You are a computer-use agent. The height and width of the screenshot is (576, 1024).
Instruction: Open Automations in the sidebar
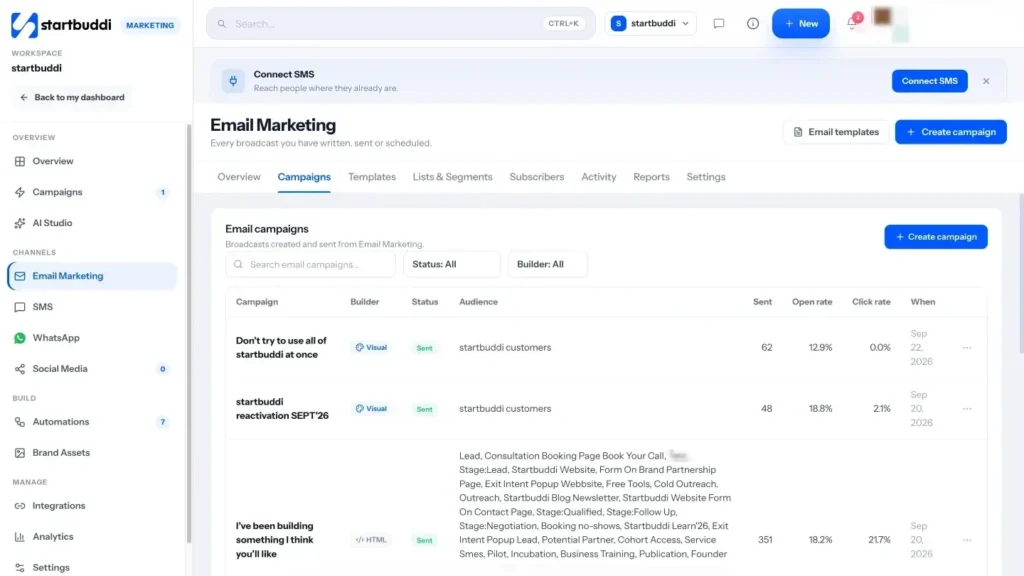point(91,422)
